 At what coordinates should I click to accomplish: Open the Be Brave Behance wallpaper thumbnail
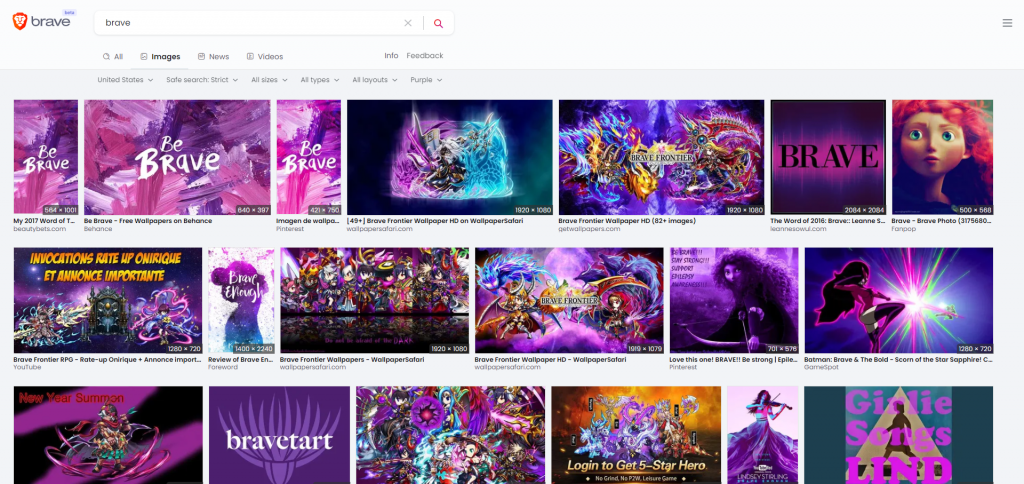point(177,157)
